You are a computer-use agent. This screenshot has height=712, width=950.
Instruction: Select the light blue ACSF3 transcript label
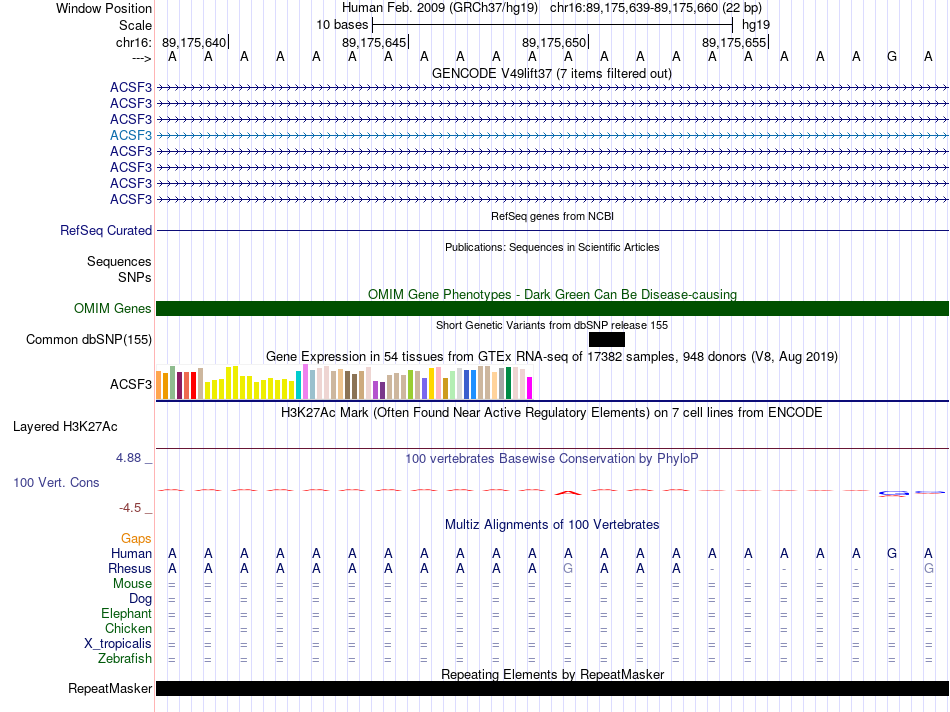point(131,135)
